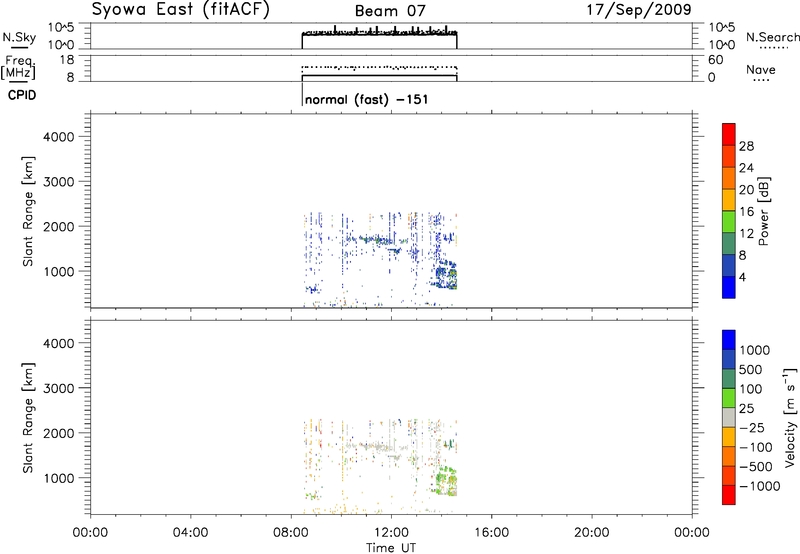Select the gray Velocity colorbar segment between 25 and -25
The width and height of the screenshot is (800, 554).
pyautogui.click(x=729, y=417)
